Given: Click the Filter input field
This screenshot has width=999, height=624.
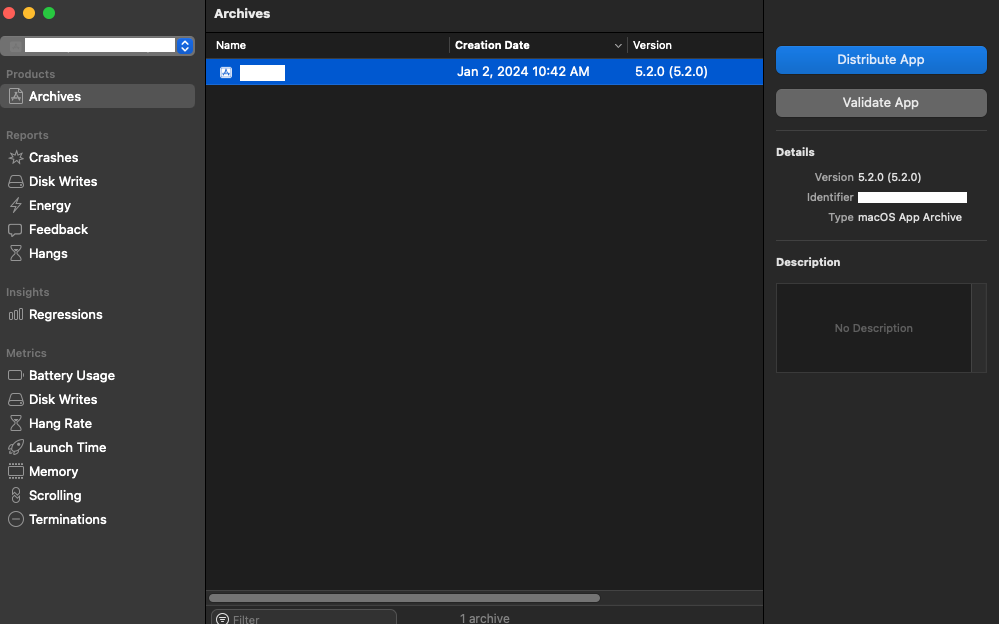Looking at the screenshot, I should pyautogui.click(x=304, y=618).
